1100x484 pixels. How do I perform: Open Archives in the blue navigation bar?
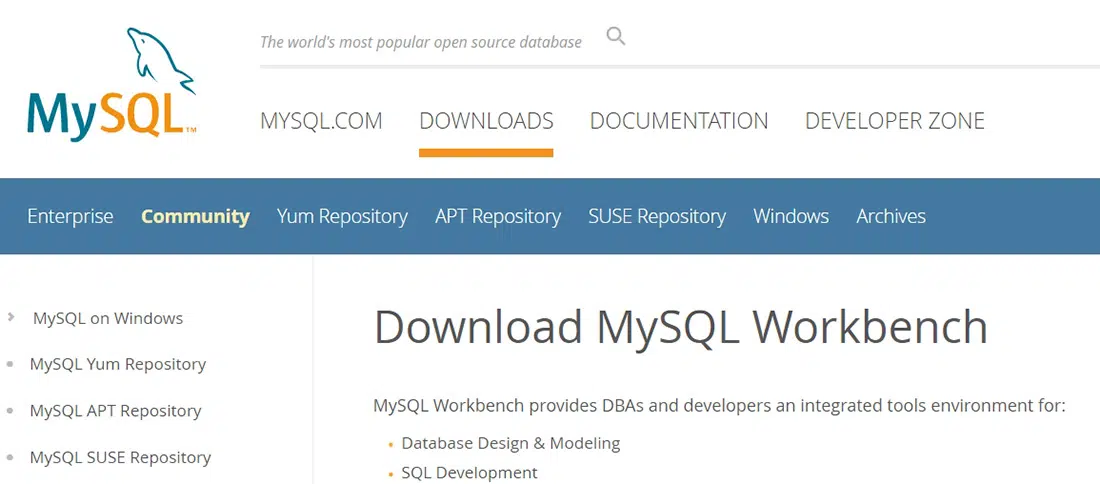[891, 216]
